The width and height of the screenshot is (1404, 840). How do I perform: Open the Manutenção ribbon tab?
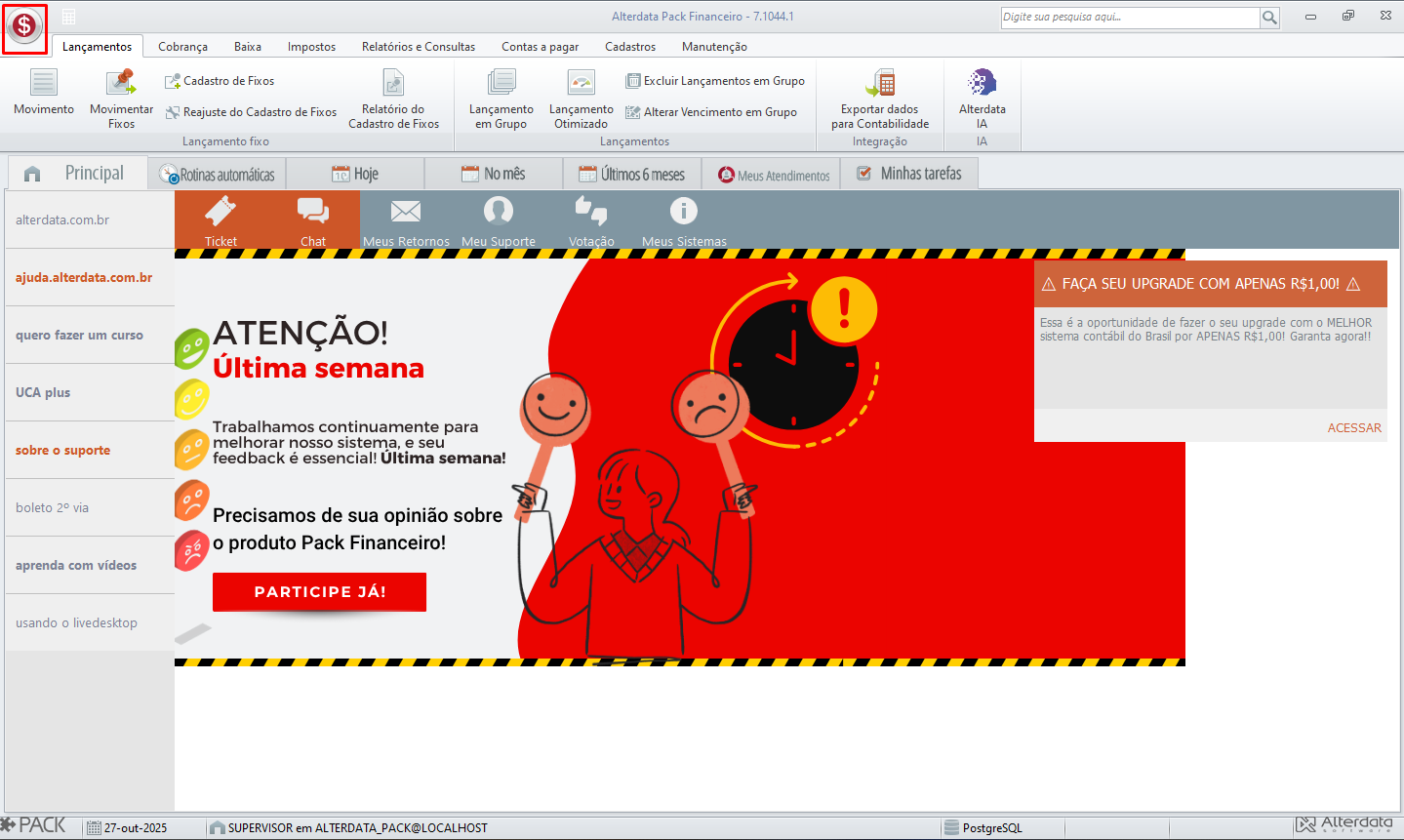click(x=714, y=47)
